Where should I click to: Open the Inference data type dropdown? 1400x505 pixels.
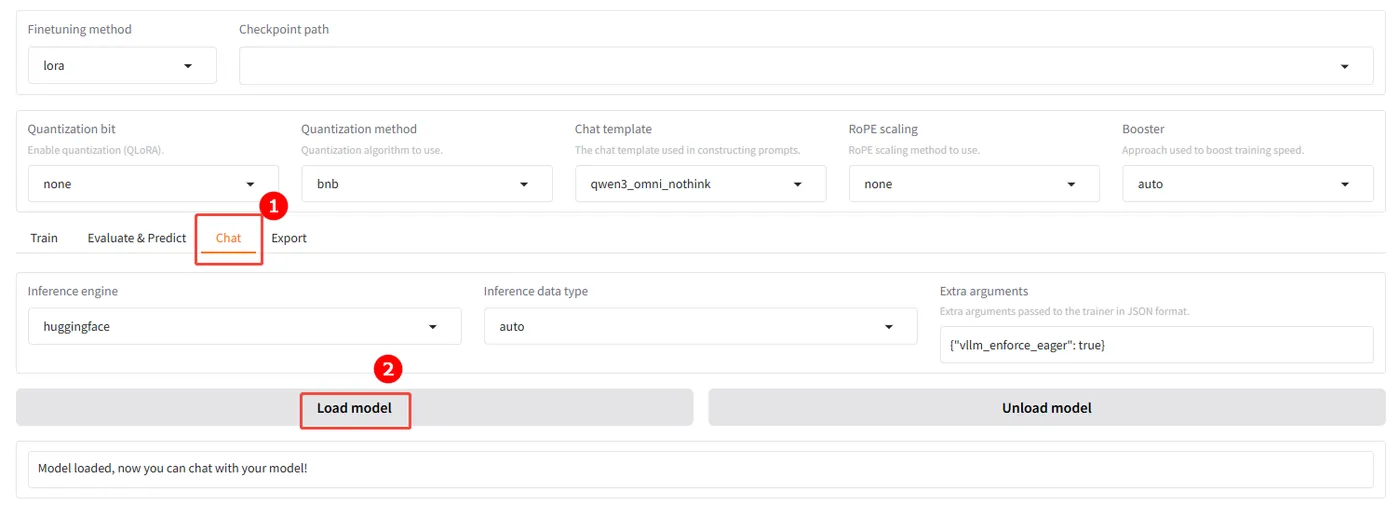[700, 327]
